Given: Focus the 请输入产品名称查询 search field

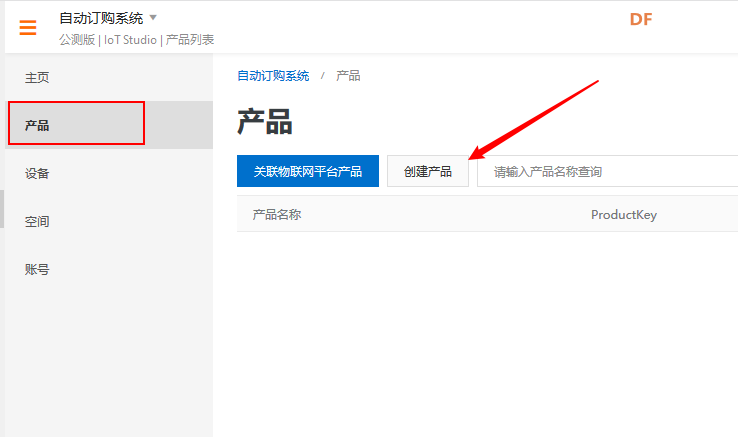Looking at the screenshot, I should coord(608,171).
